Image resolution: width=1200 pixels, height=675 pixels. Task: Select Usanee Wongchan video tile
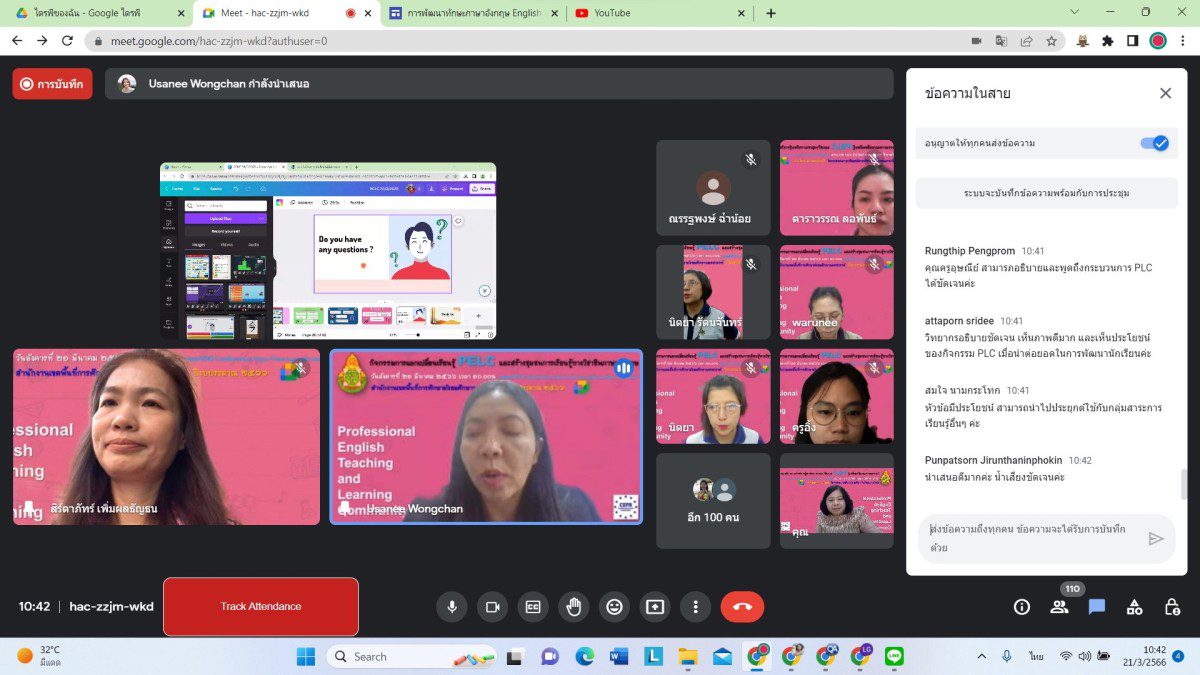[486, 436]
